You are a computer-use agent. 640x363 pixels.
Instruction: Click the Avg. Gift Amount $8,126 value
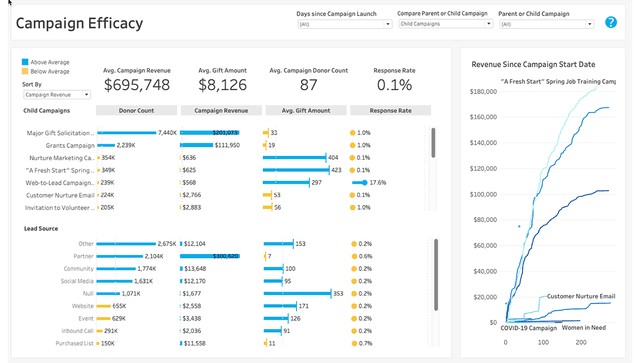pos(222,85)
